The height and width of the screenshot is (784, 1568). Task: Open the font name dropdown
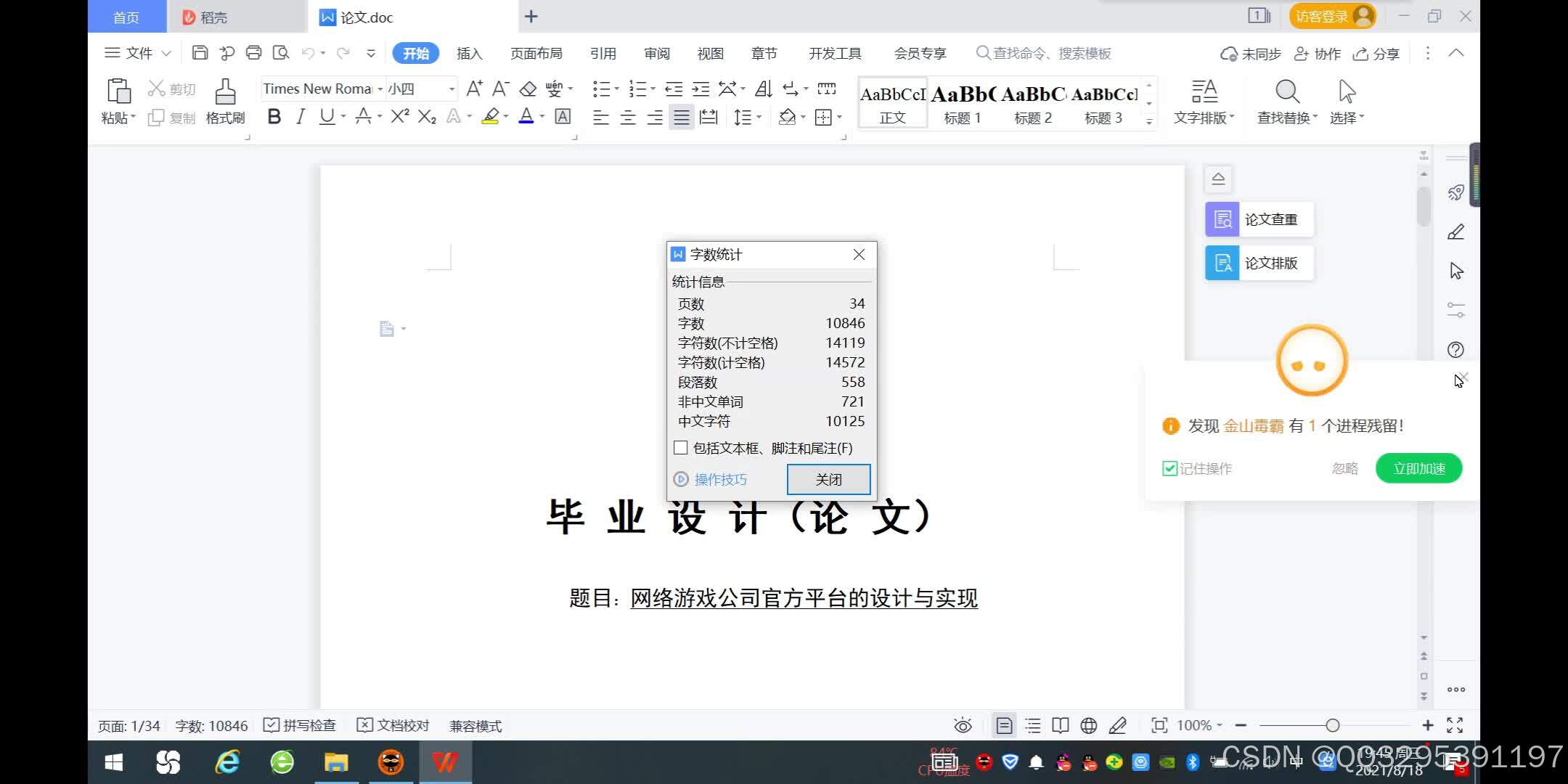point(380,89)
